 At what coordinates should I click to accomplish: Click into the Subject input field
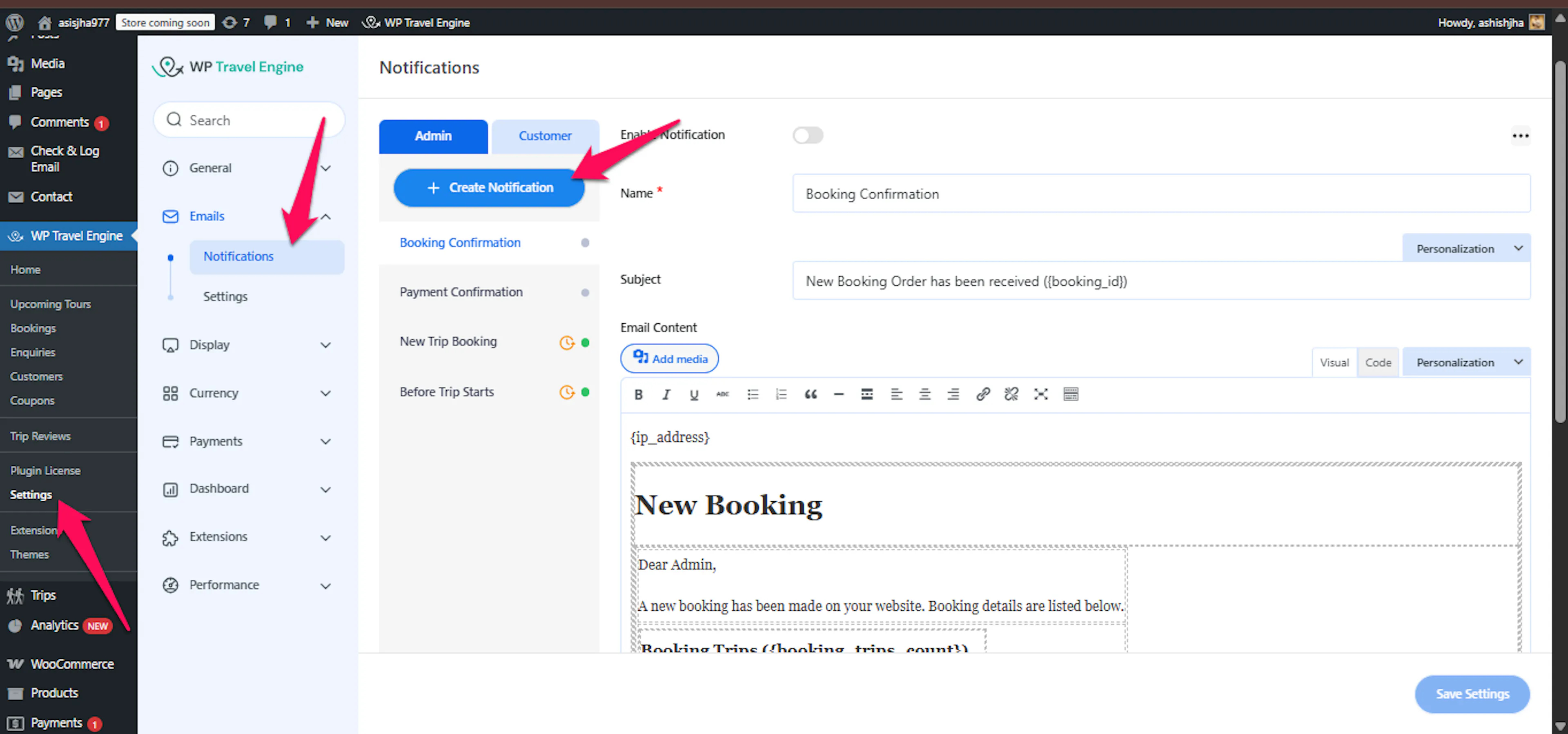(x=1161, y=281)
